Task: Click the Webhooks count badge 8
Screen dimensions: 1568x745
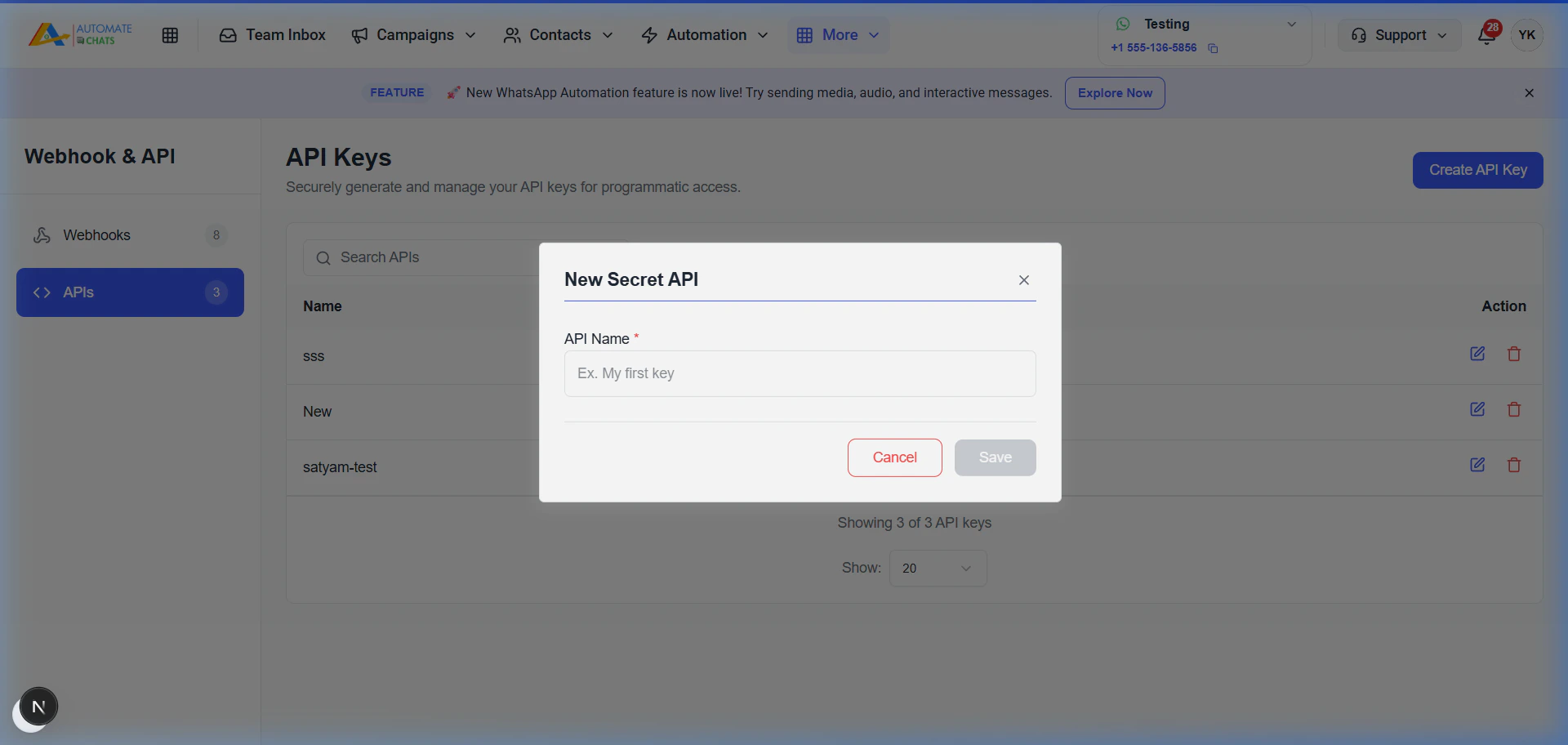Action: coord(216,235)
